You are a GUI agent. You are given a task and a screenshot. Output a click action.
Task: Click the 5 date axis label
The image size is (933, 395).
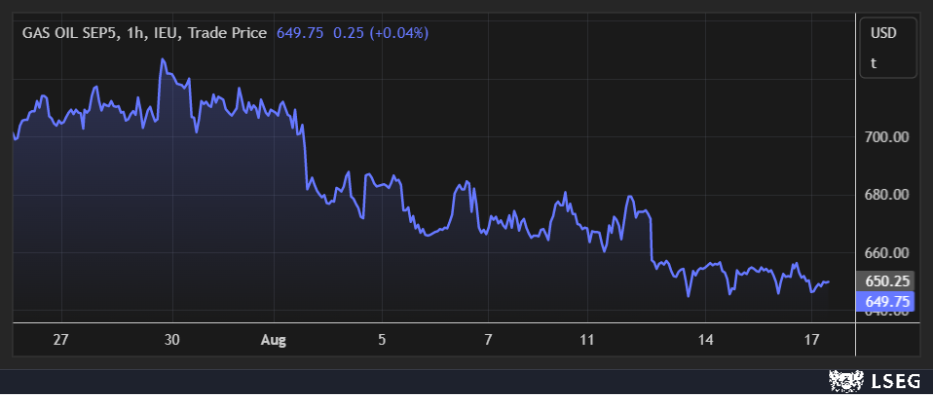[x=381, y=340]
